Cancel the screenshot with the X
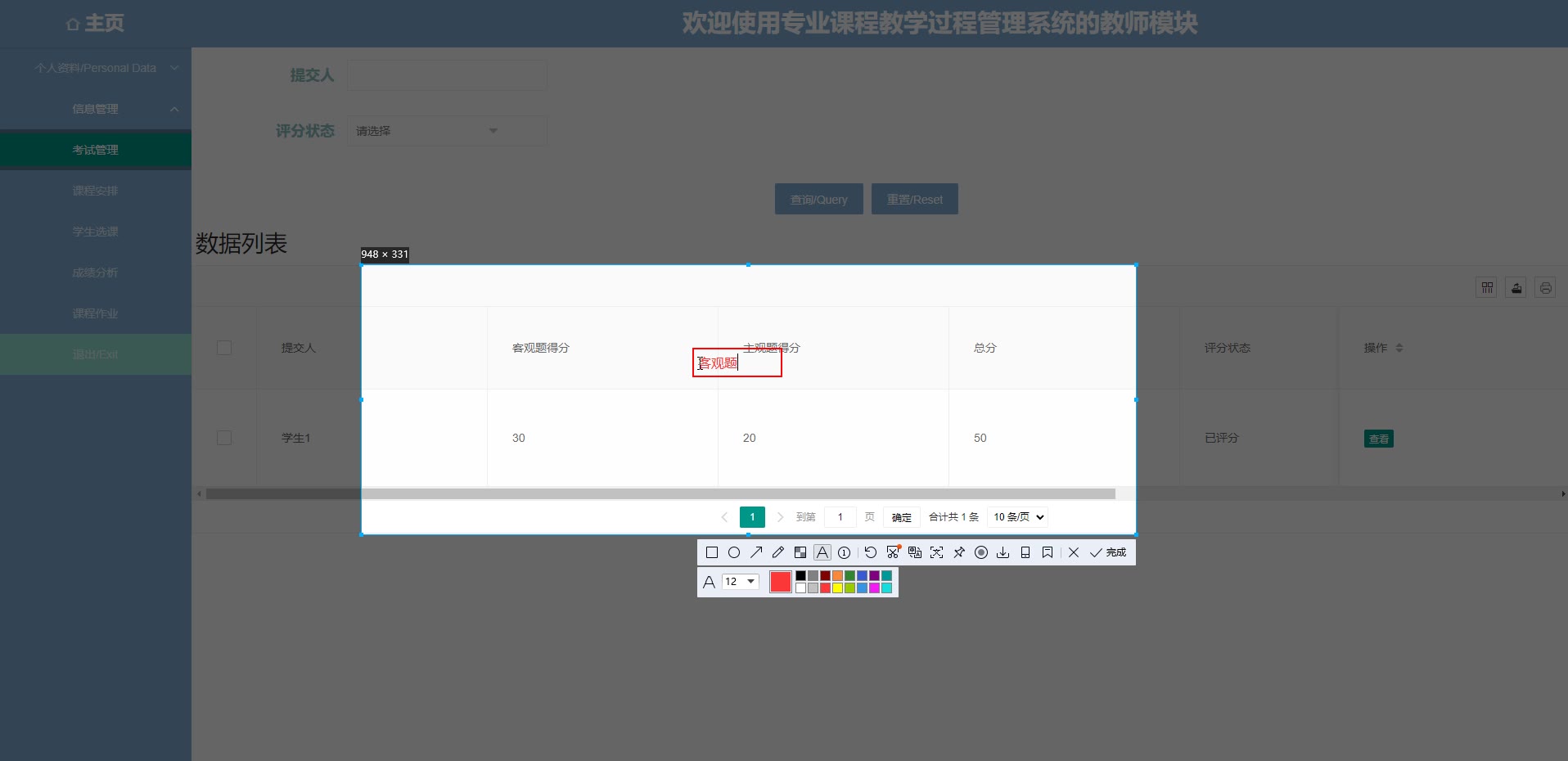Image resolution: width=1568 pixels, height=761 pixels. (x=1074, y=552)
